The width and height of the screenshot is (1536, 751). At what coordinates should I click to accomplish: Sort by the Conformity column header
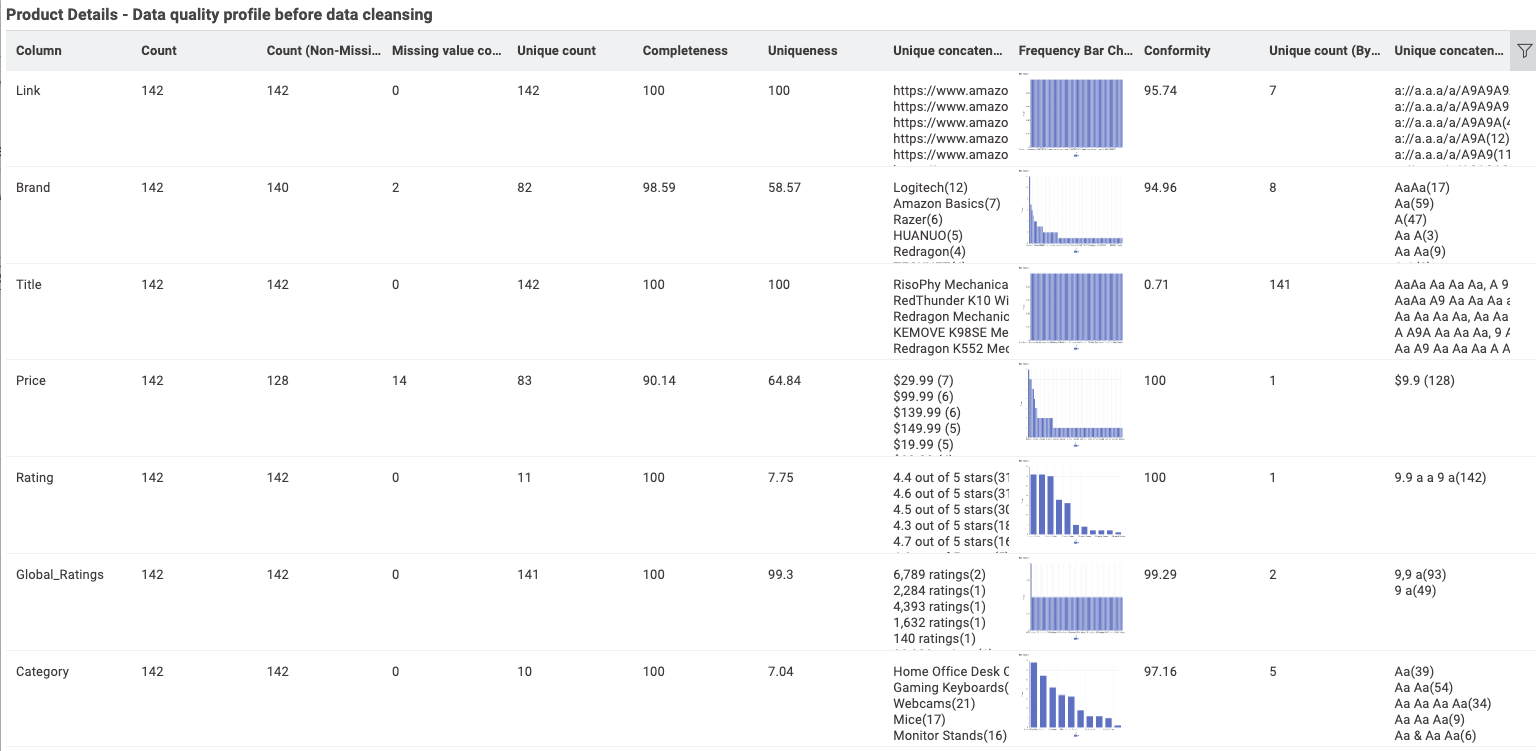click(1177, 51)
